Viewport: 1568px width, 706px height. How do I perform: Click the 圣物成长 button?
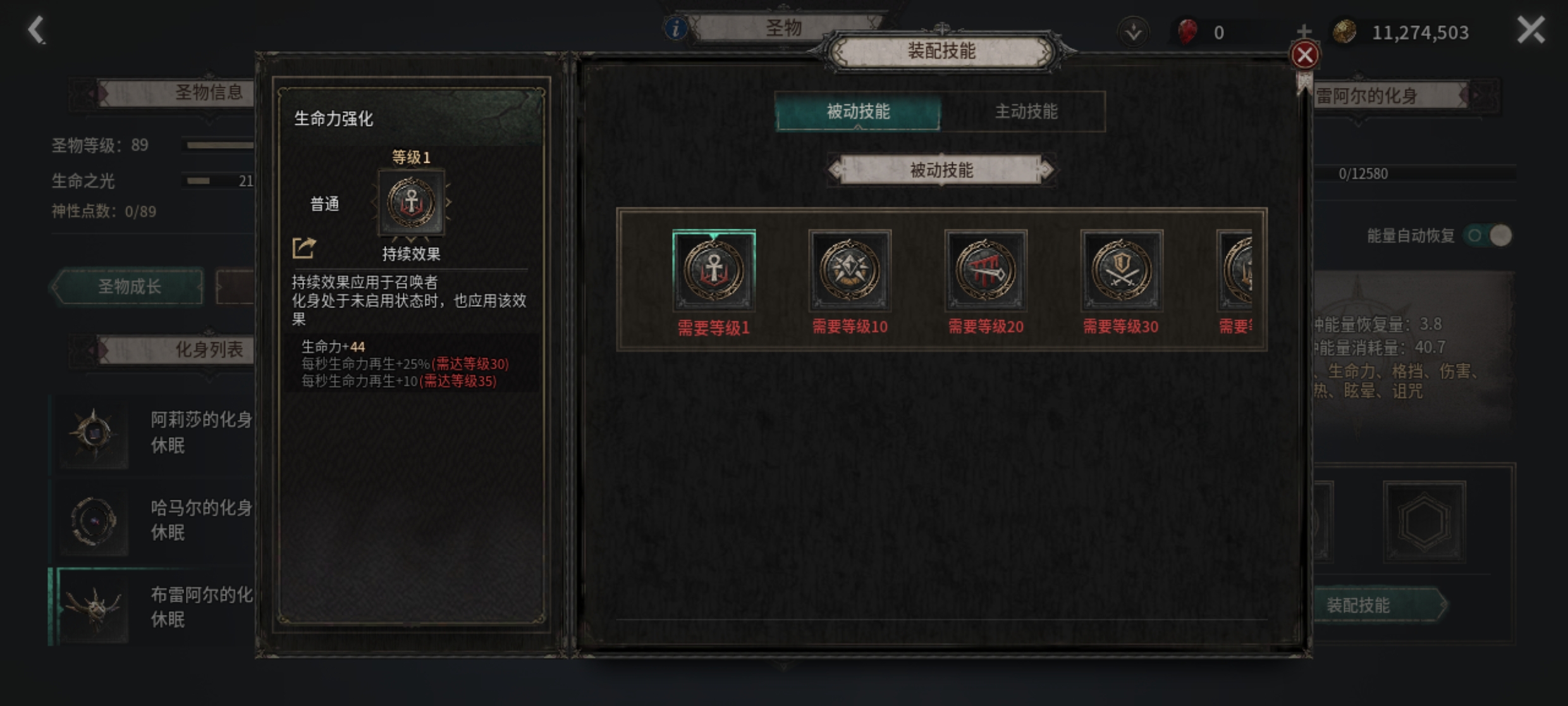129,287
